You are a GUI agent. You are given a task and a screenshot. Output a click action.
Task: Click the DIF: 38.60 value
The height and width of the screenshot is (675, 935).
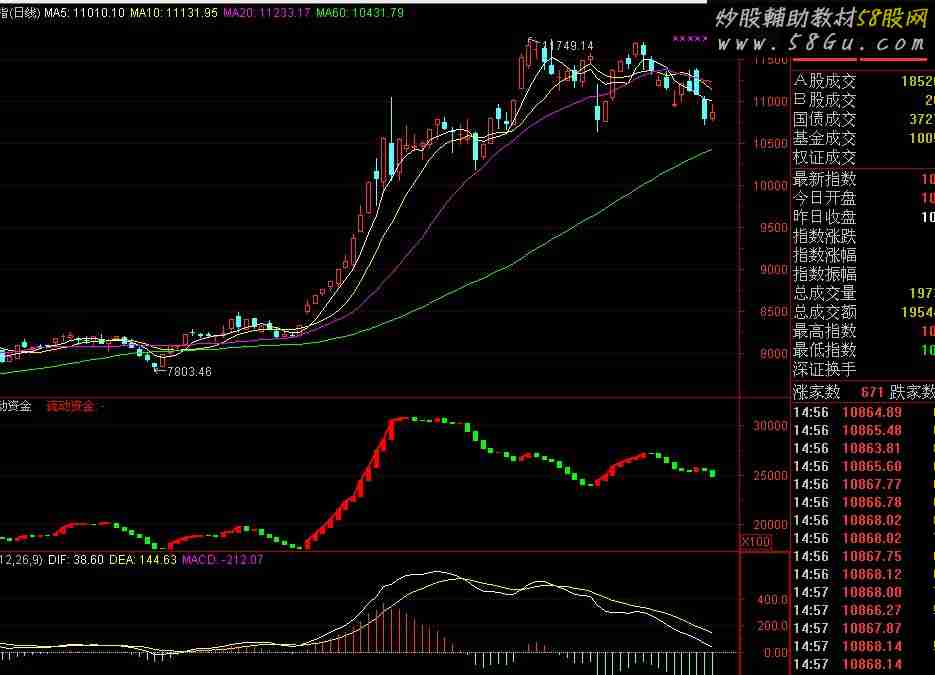point(76,560)
